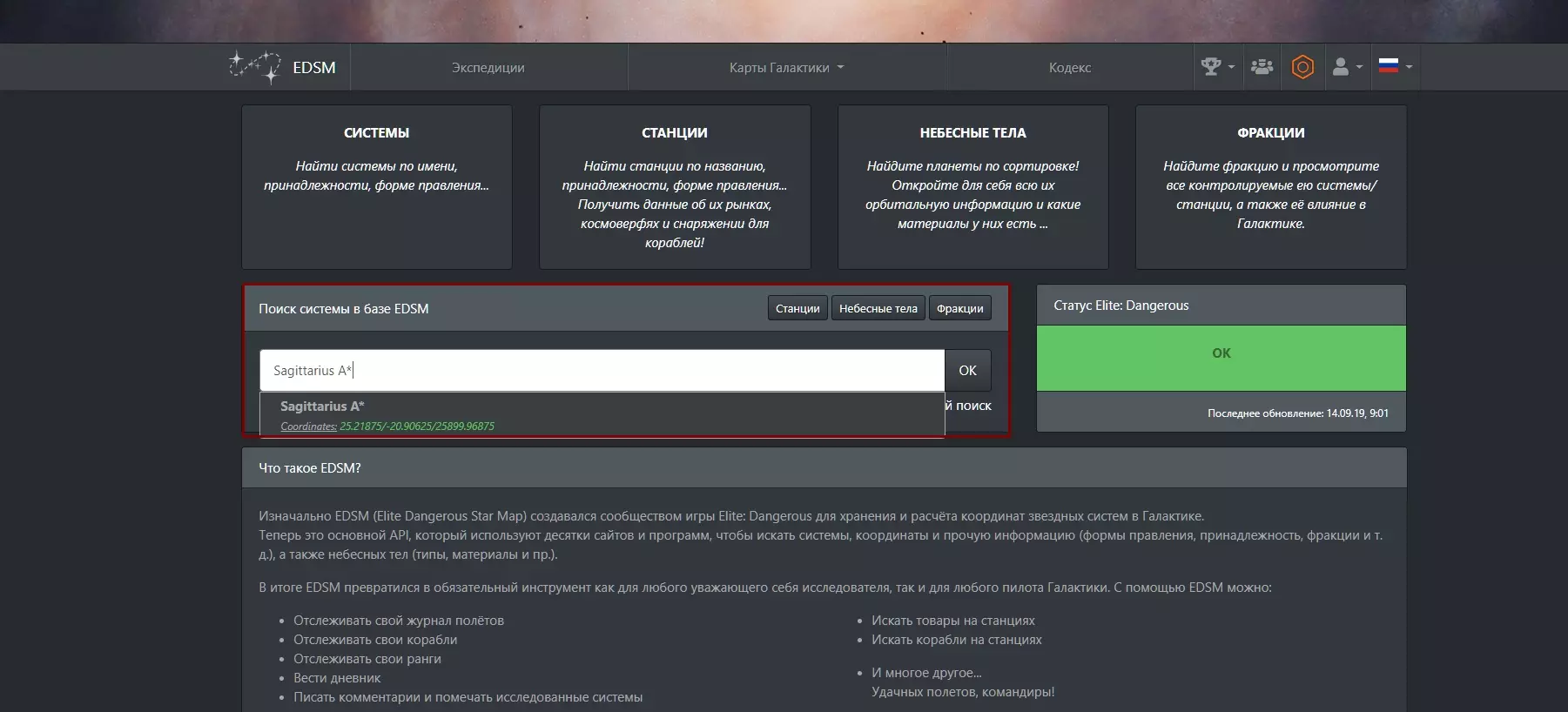Click the Последнее обновление timestamp text
This screenshot has height=712, width=1568.
coord(1298,413)
